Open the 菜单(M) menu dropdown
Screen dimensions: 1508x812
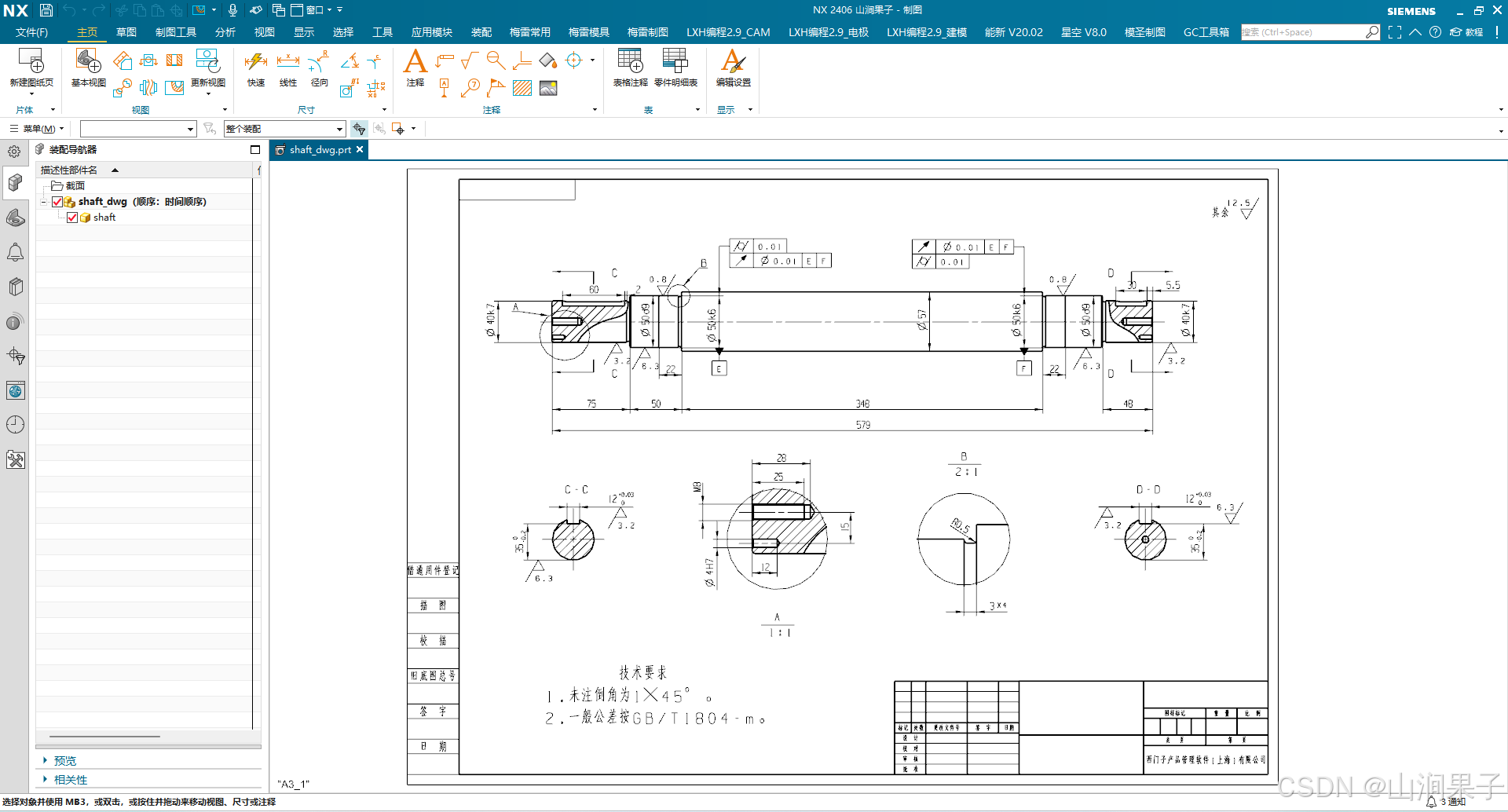37,129
